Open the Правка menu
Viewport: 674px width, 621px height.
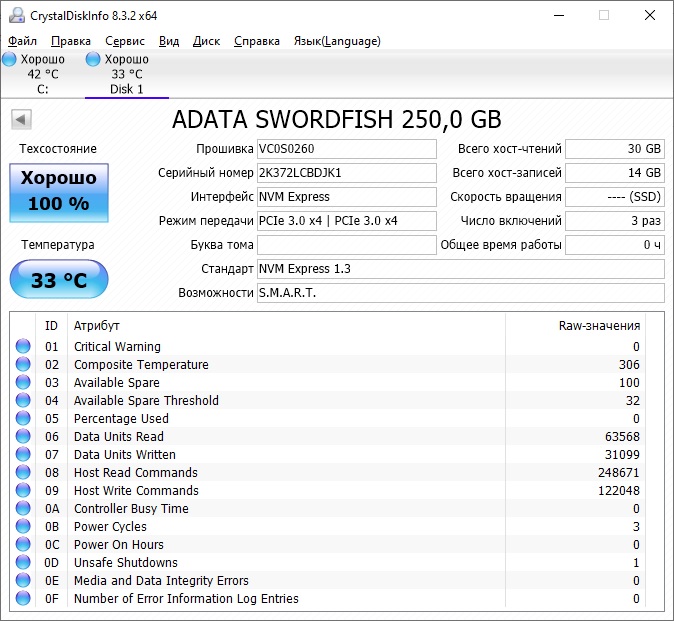click(71, 41)
